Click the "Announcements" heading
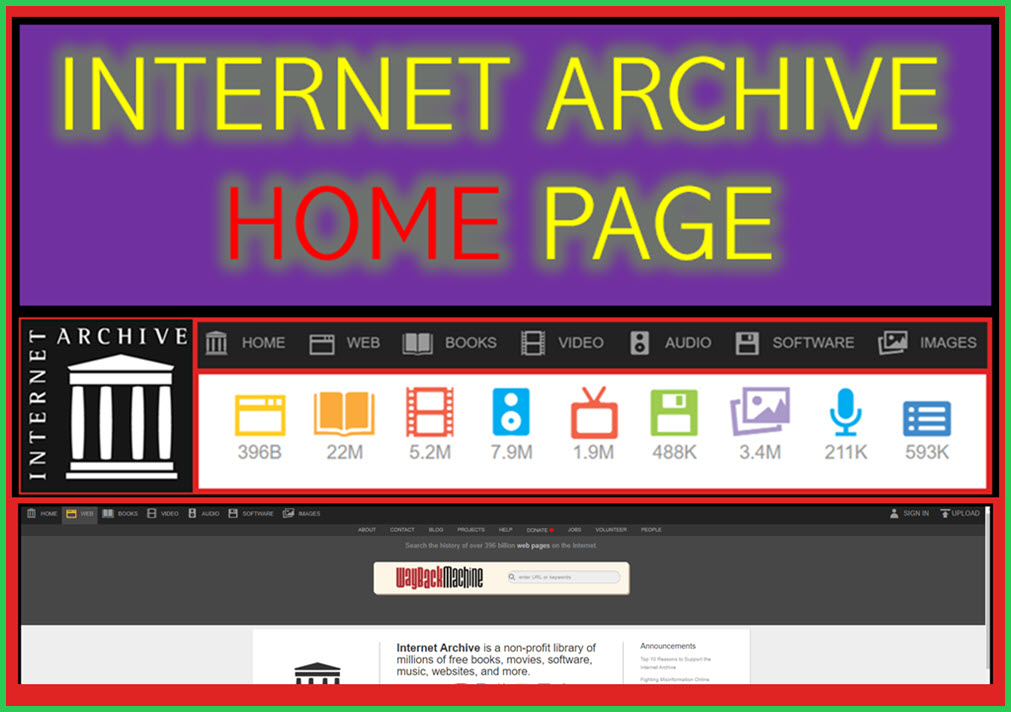The width and height of the screenshot is (1011, 712). click(x=668, y=646)
